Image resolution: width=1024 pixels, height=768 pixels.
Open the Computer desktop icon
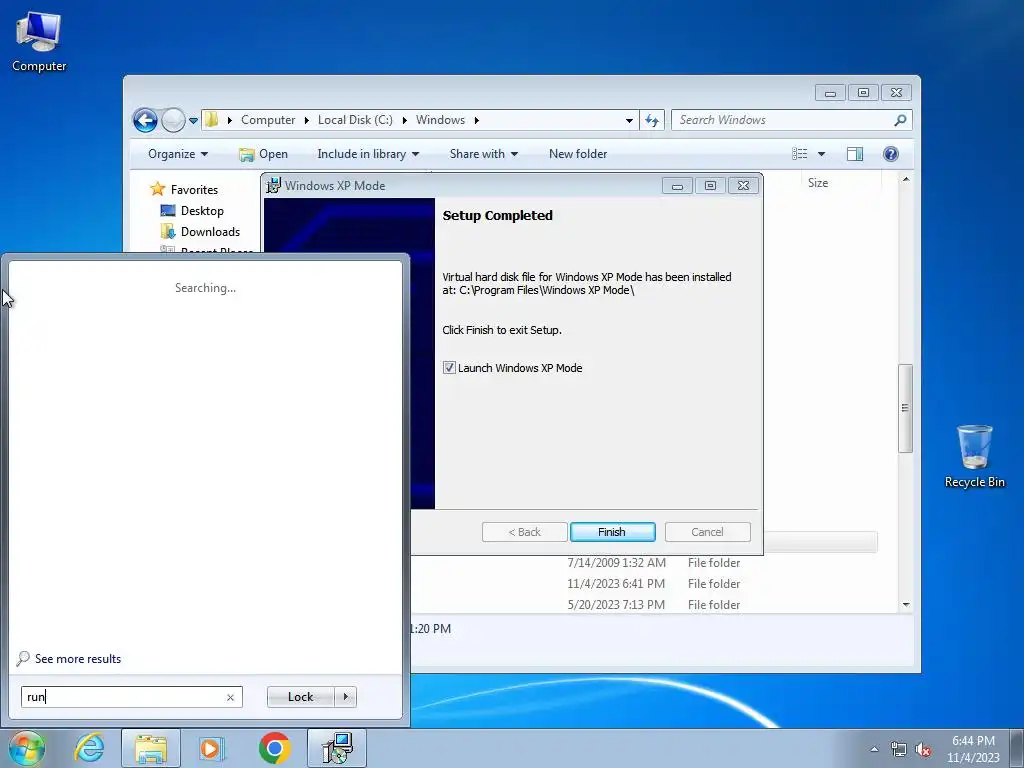pyautogui.click(x=39, y=41)
